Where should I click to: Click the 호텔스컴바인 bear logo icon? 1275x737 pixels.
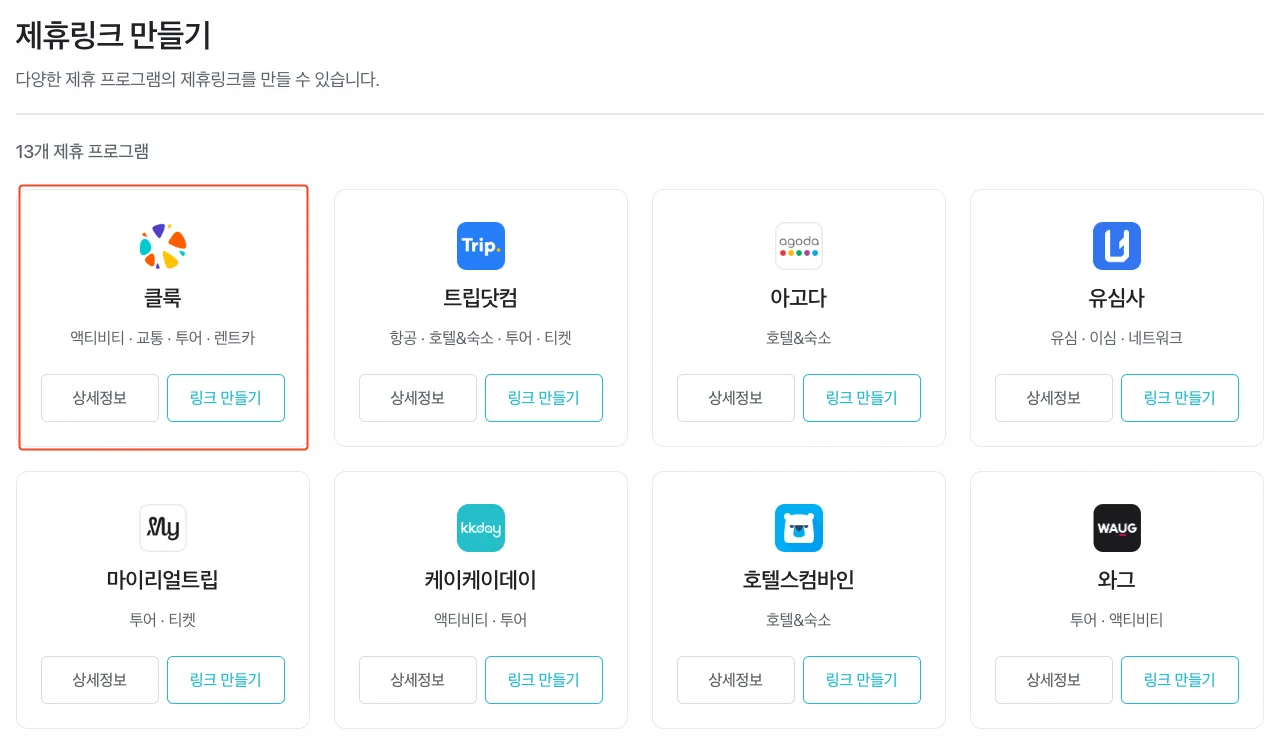(798, 528)
